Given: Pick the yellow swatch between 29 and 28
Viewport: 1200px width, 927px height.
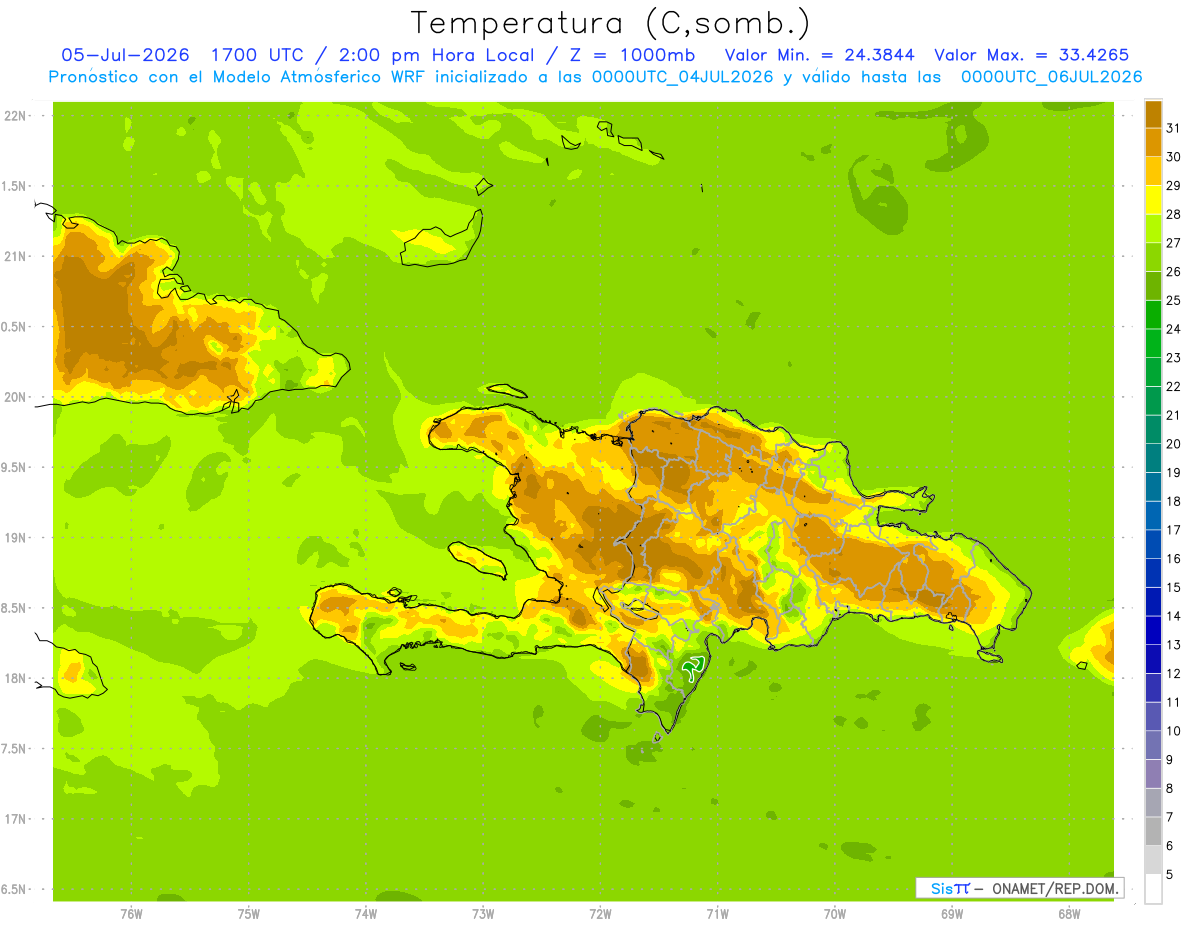Looking at the screenshot, I should click(x=1153, y=200).
